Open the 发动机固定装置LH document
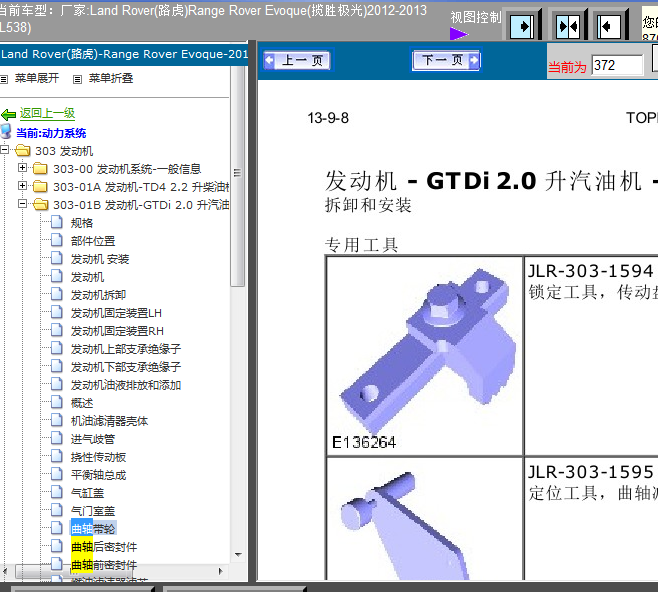The image size is (658, 592). 116,313
